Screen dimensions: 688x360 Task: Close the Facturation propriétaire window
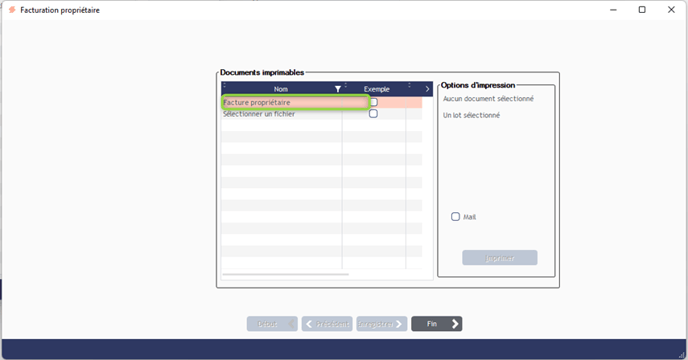[671, 10]
